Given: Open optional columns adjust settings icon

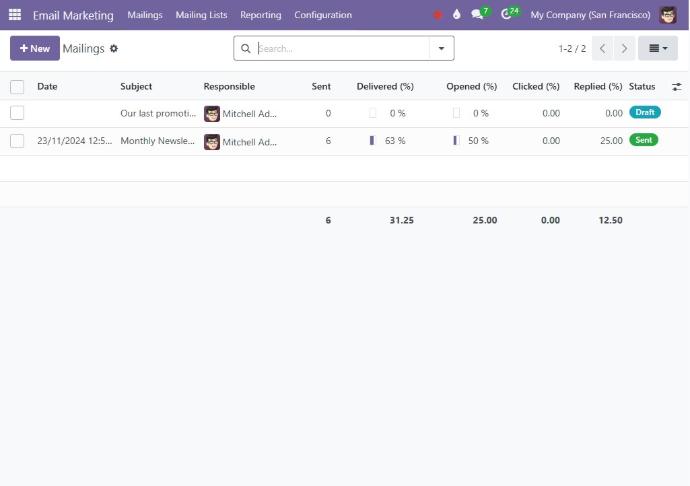Looking at the screenshot, I should 676,87.
